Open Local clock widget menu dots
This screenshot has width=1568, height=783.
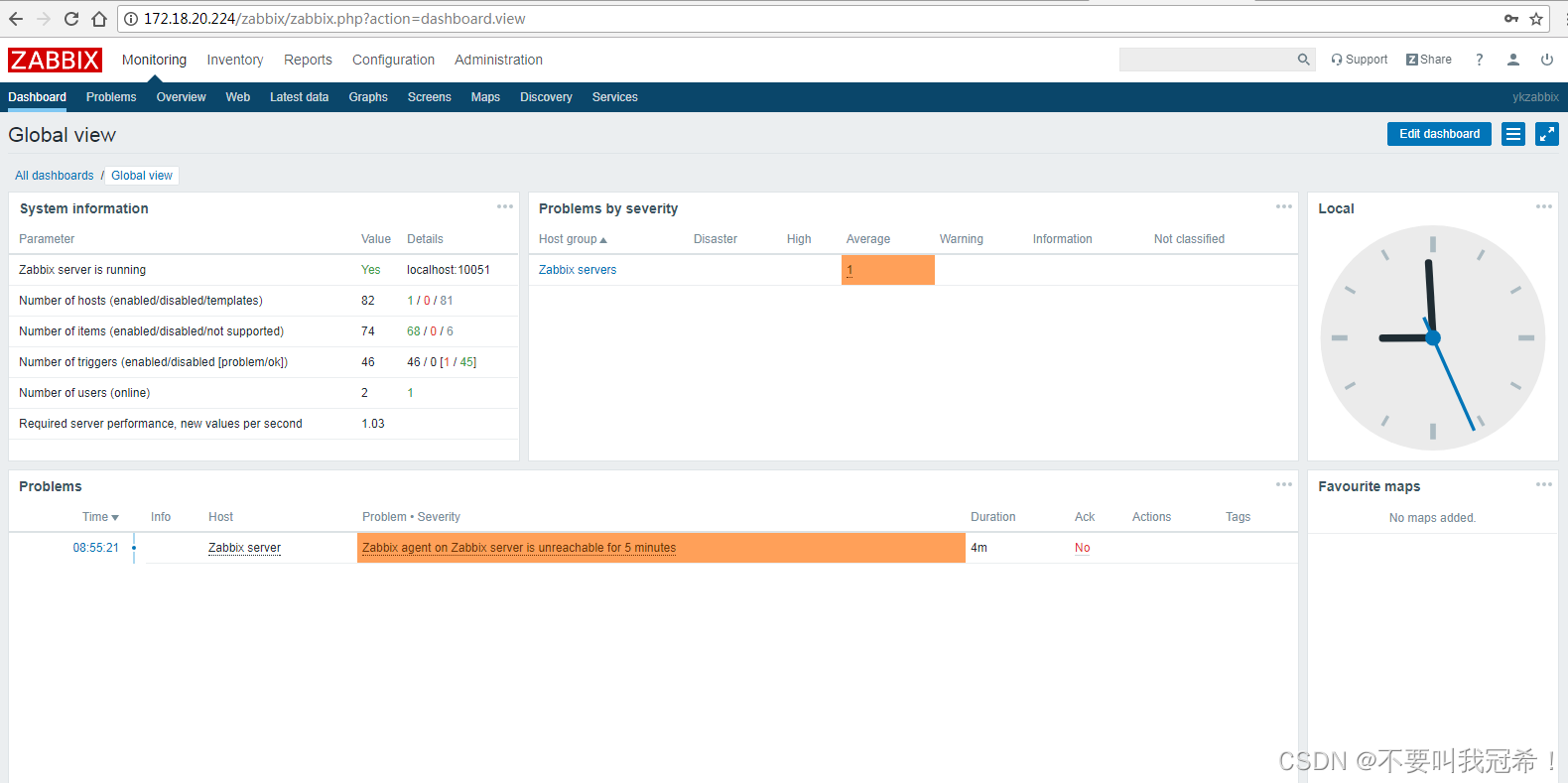point(1544,206)
